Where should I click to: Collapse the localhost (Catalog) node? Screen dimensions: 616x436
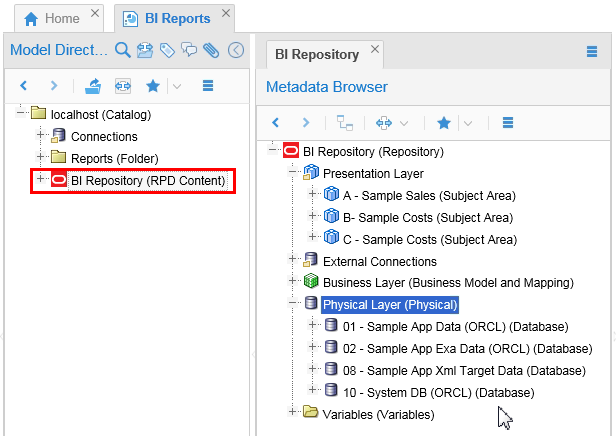click(20, 113)
